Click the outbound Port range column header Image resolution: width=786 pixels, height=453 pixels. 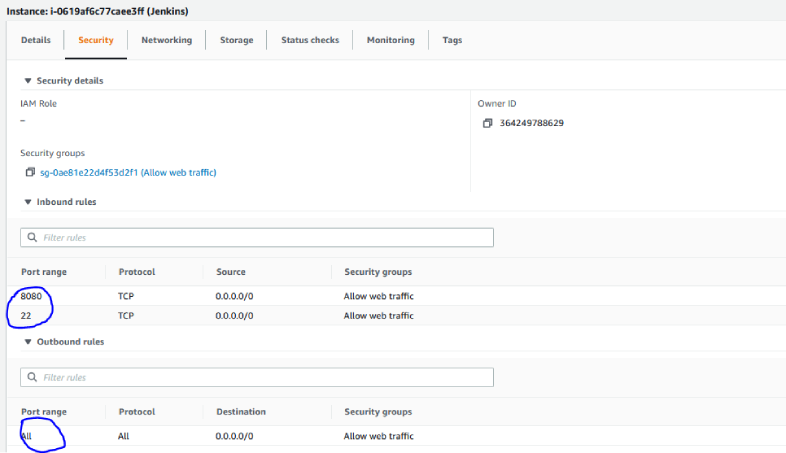point(44,412)
